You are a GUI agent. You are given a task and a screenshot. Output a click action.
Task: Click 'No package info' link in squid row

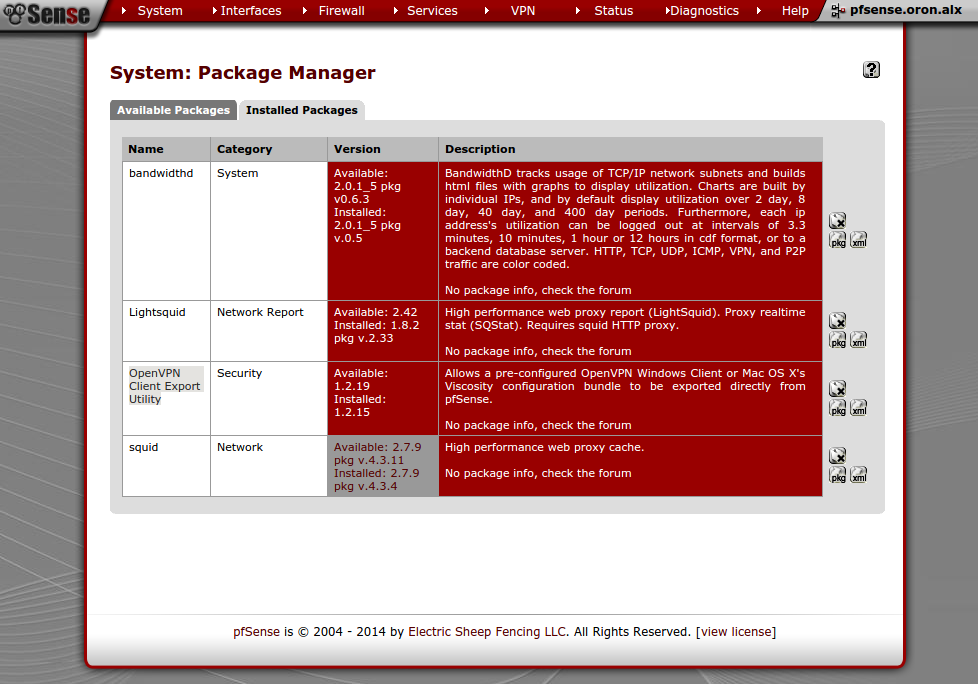[x=538, y=473]
